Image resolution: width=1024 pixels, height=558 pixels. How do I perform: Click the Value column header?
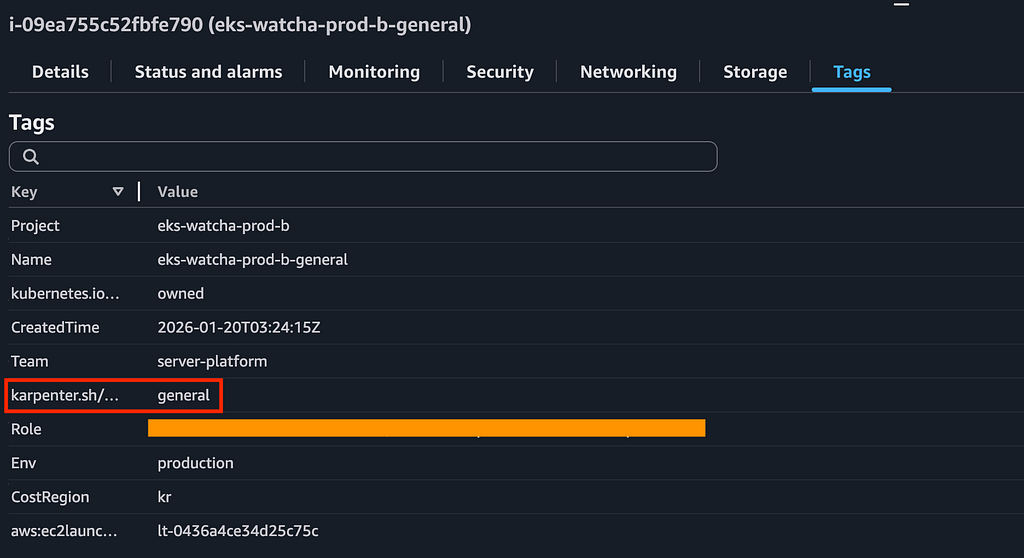pyautogui.click(x=178, y=191)
